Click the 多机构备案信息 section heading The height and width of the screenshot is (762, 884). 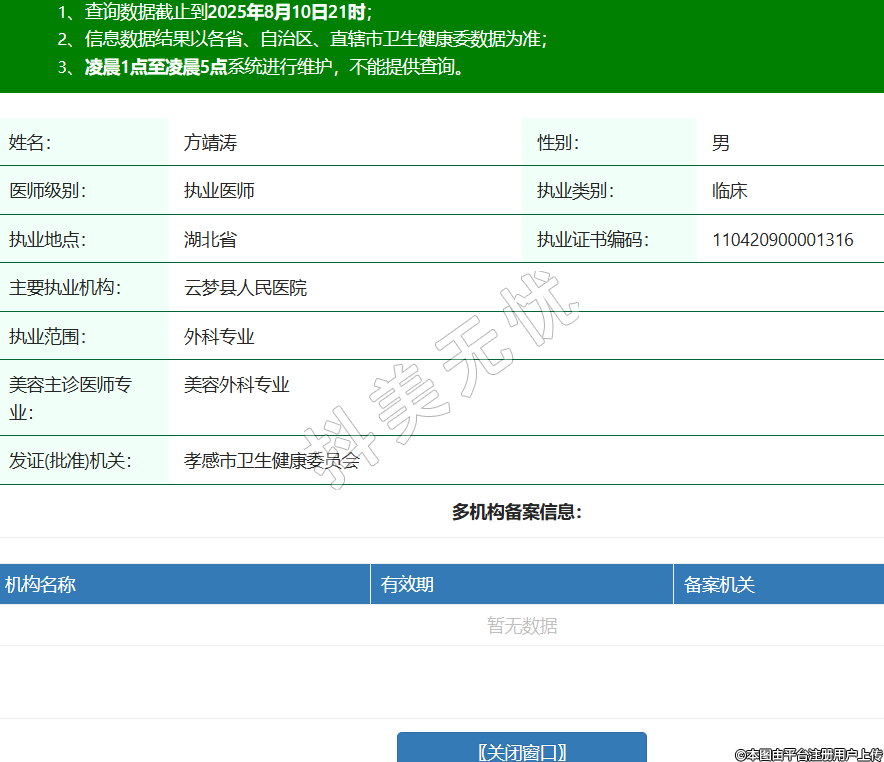tap(516, 512)
